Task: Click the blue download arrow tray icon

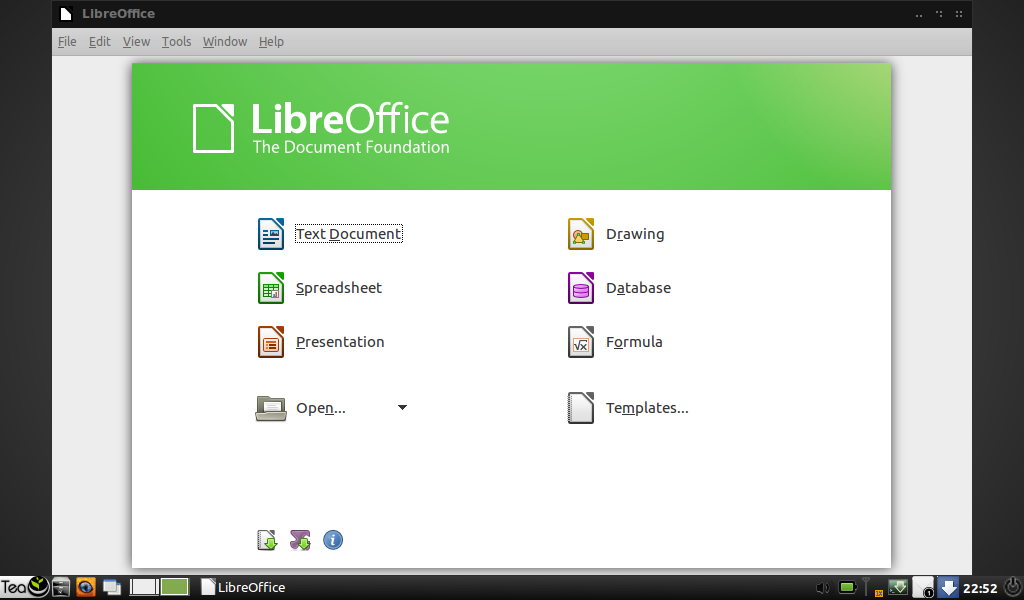Action: pos(948,587)
